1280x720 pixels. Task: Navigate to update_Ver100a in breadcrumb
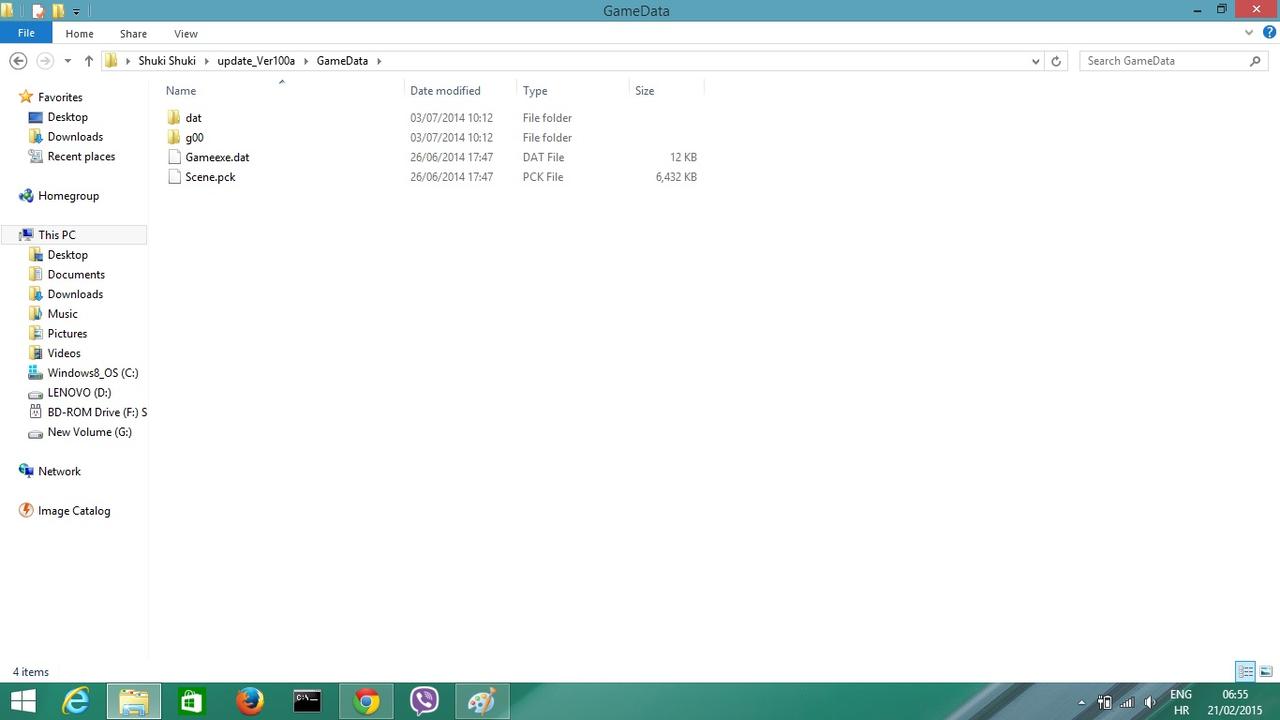pyautogui.click(x=256, y=61)
